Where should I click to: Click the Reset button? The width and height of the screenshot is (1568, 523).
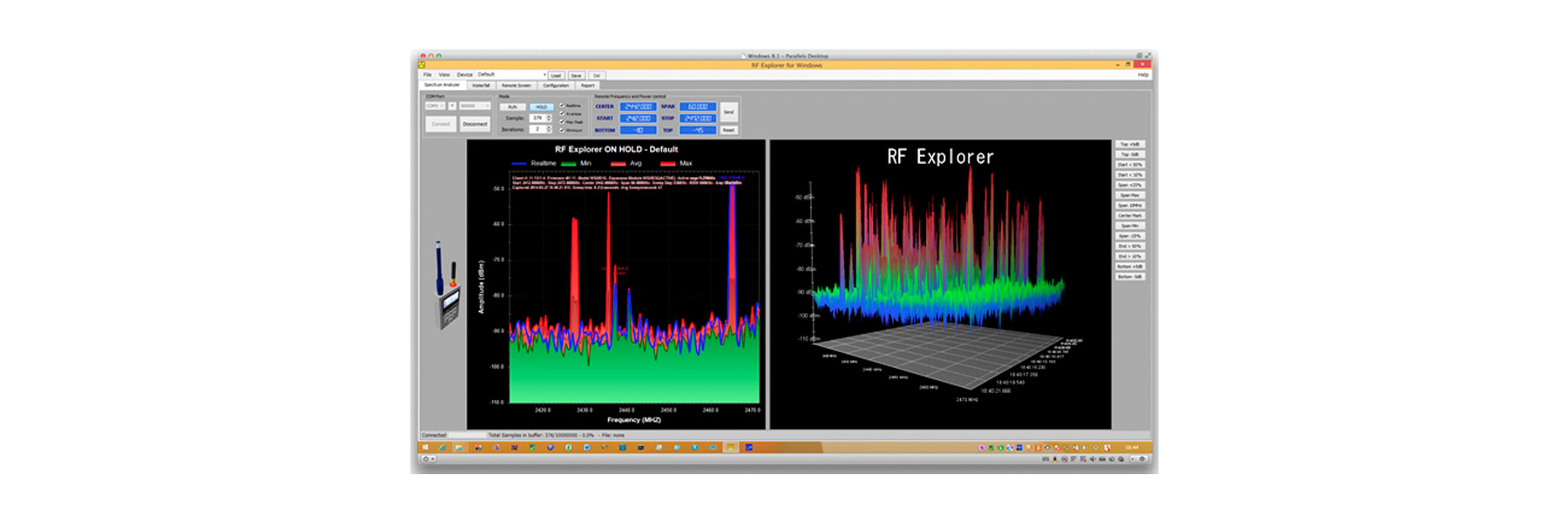coord(728,130)
